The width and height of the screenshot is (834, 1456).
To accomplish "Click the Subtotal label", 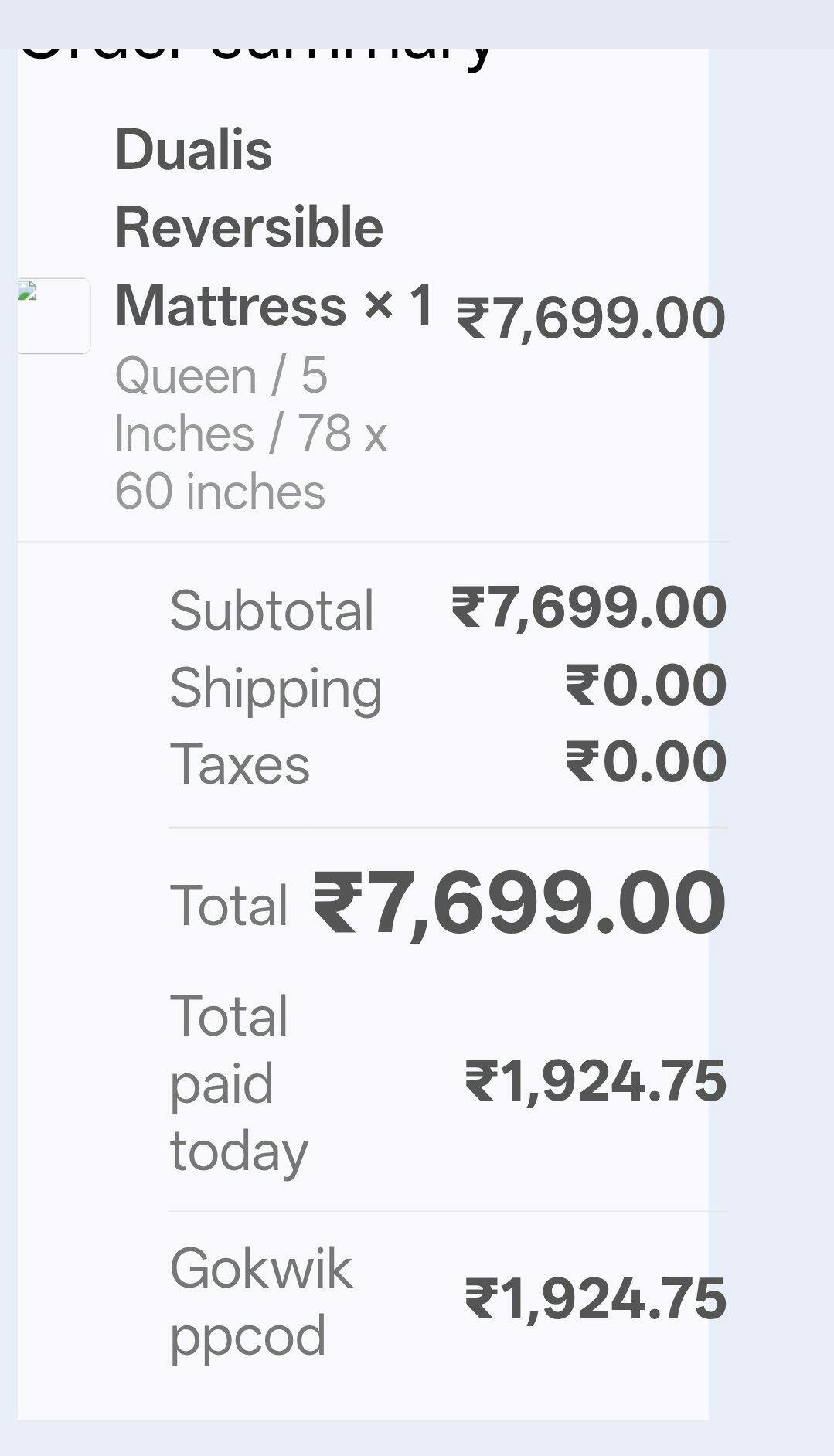I will tap(272, 611).
